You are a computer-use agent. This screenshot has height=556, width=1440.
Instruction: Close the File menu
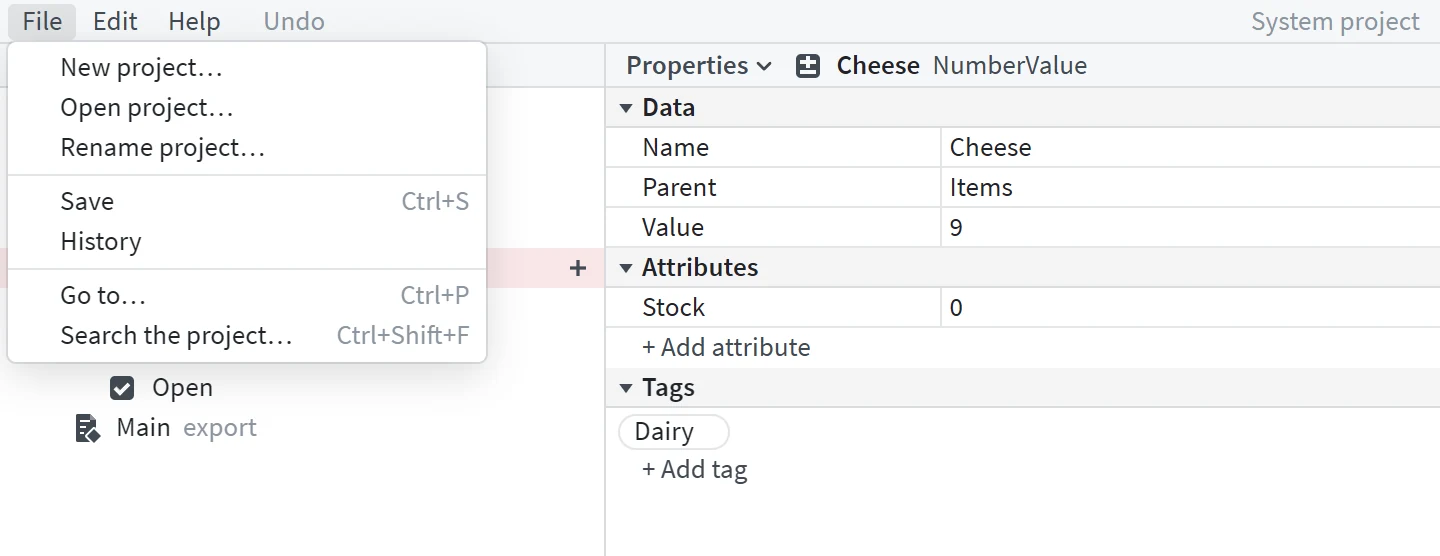pos(42,21)
